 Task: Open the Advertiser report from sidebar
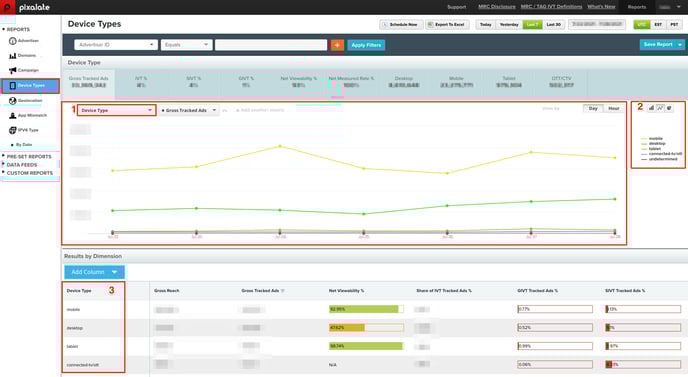coord(24,41)
